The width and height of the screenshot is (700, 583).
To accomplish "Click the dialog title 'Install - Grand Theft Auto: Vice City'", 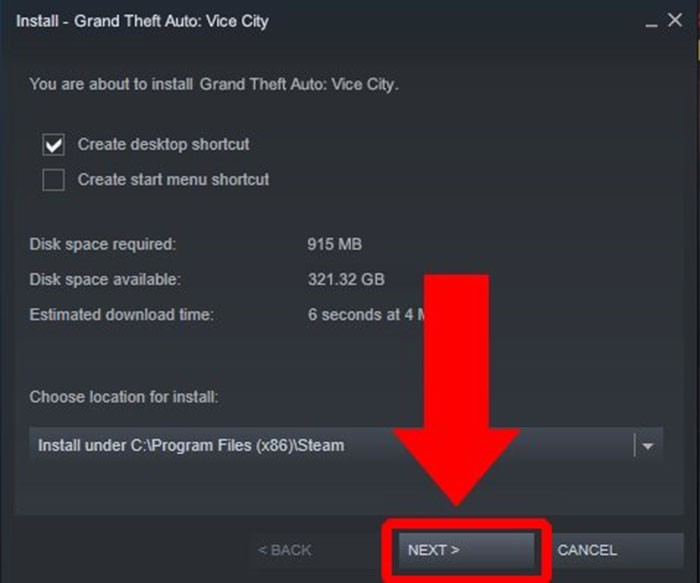I will pos(142,21).
